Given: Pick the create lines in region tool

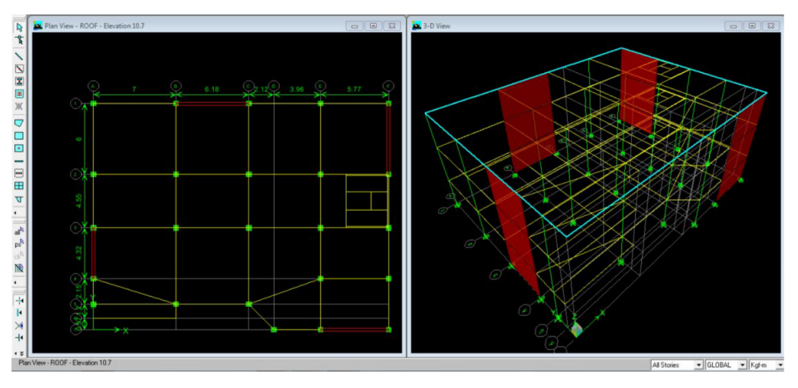Looking at the screenshot, I should [19, 69].
